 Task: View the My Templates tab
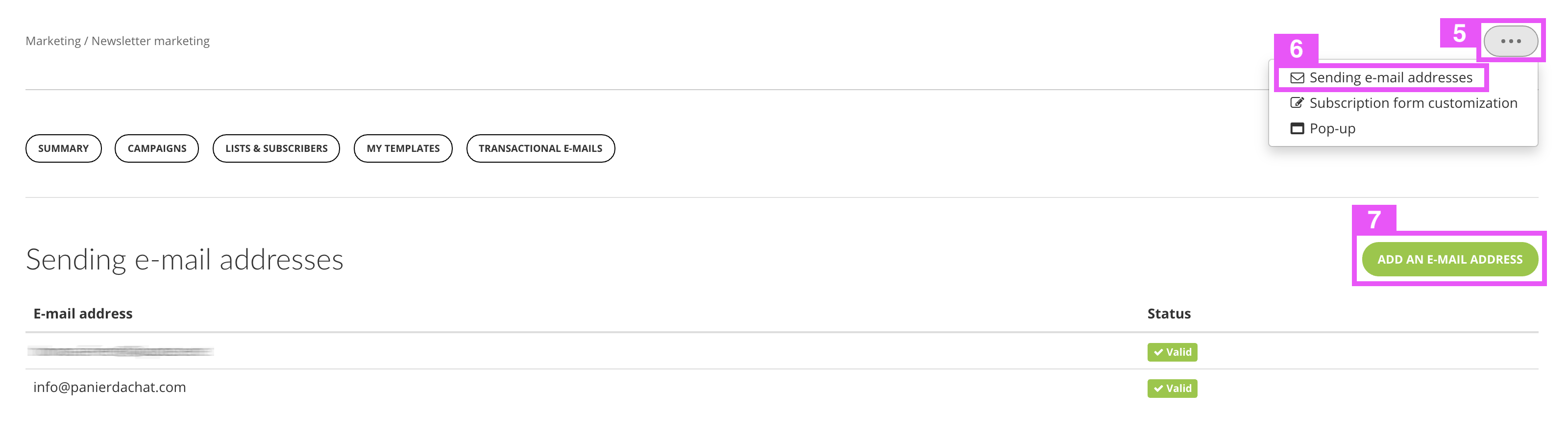point(403,148)
